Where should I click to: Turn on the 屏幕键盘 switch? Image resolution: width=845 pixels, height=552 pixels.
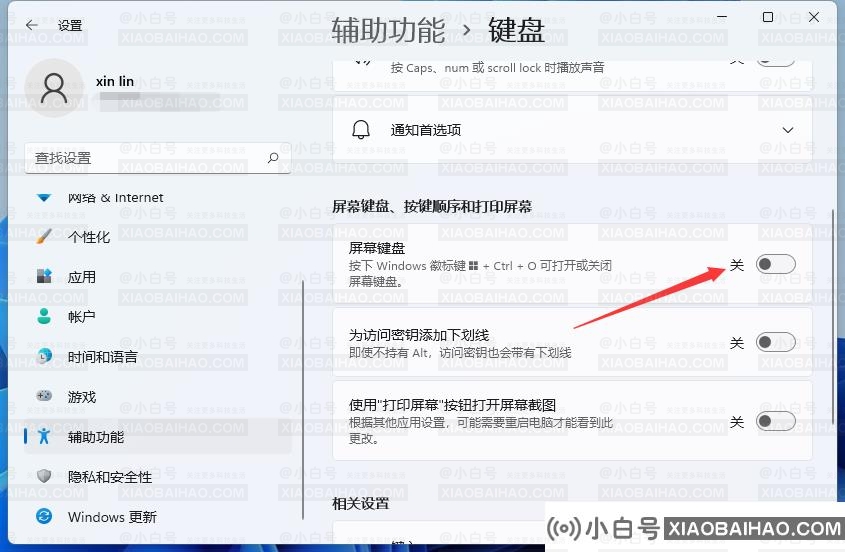coord(775,264)
